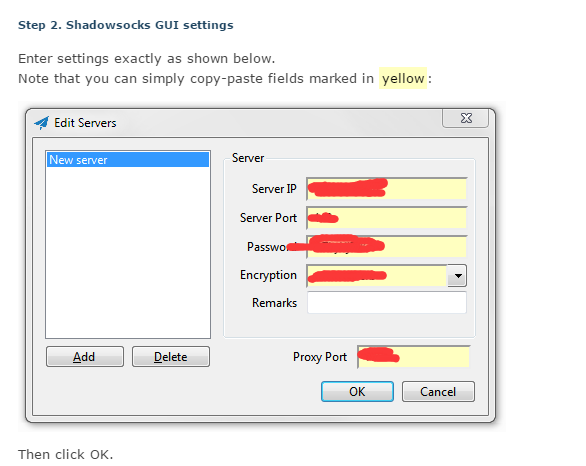
Task: Click the empty Remarks field
Action: click(x=387, y=302)
